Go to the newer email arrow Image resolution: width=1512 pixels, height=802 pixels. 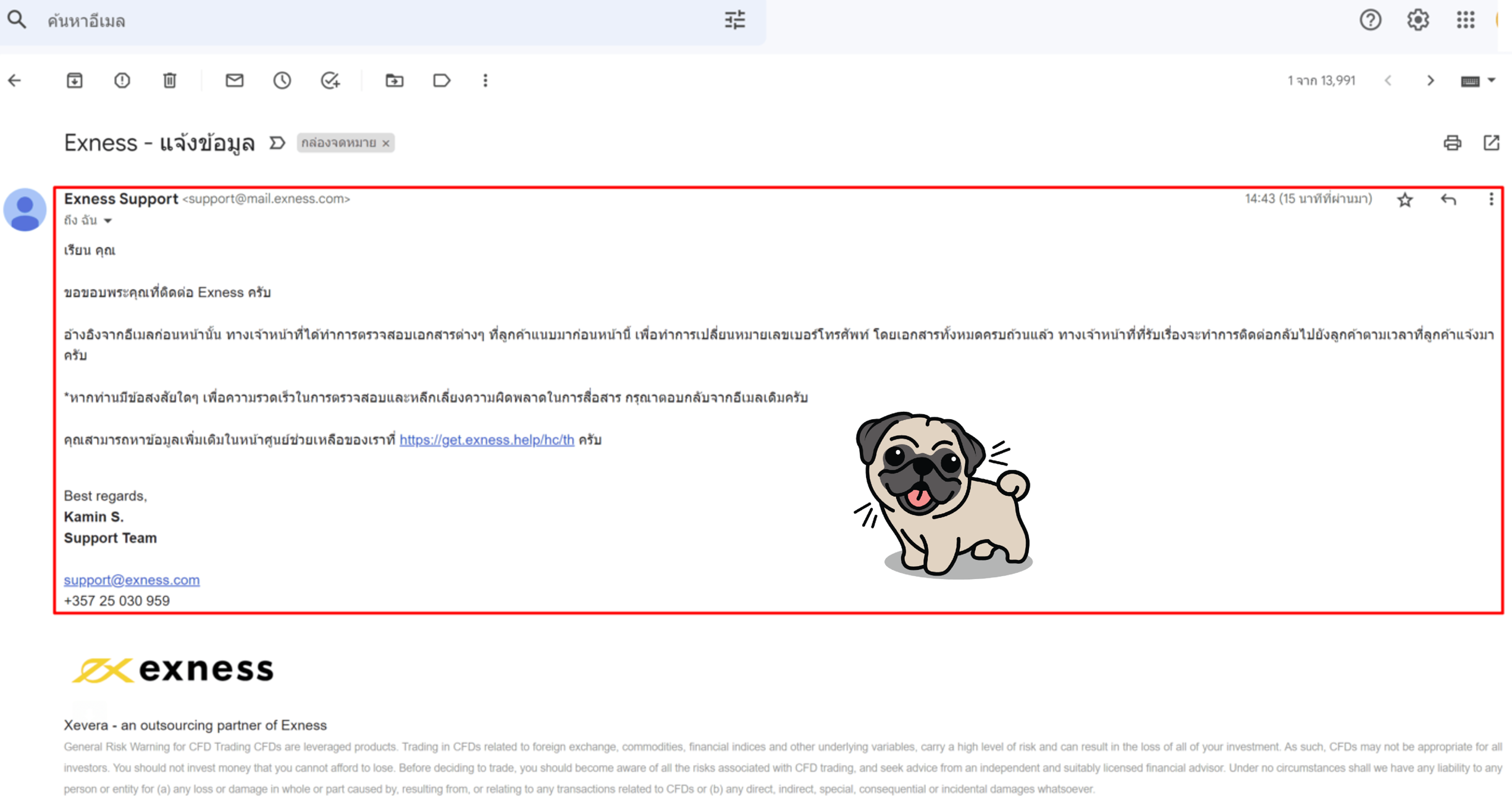click(x=1388, y=80)
